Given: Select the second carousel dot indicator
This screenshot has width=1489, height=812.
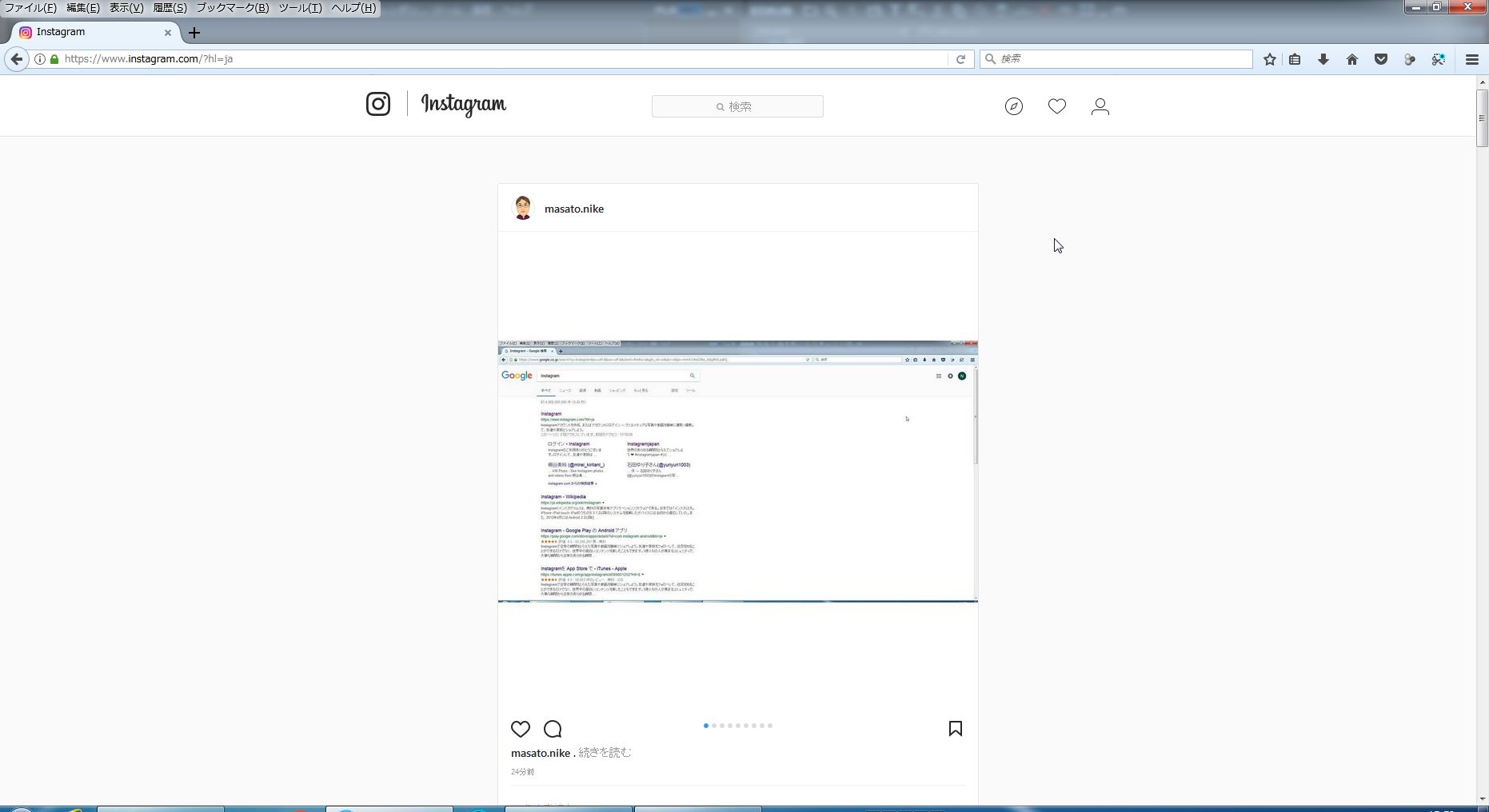Looking at the screenshot, I should coord(714,726).
